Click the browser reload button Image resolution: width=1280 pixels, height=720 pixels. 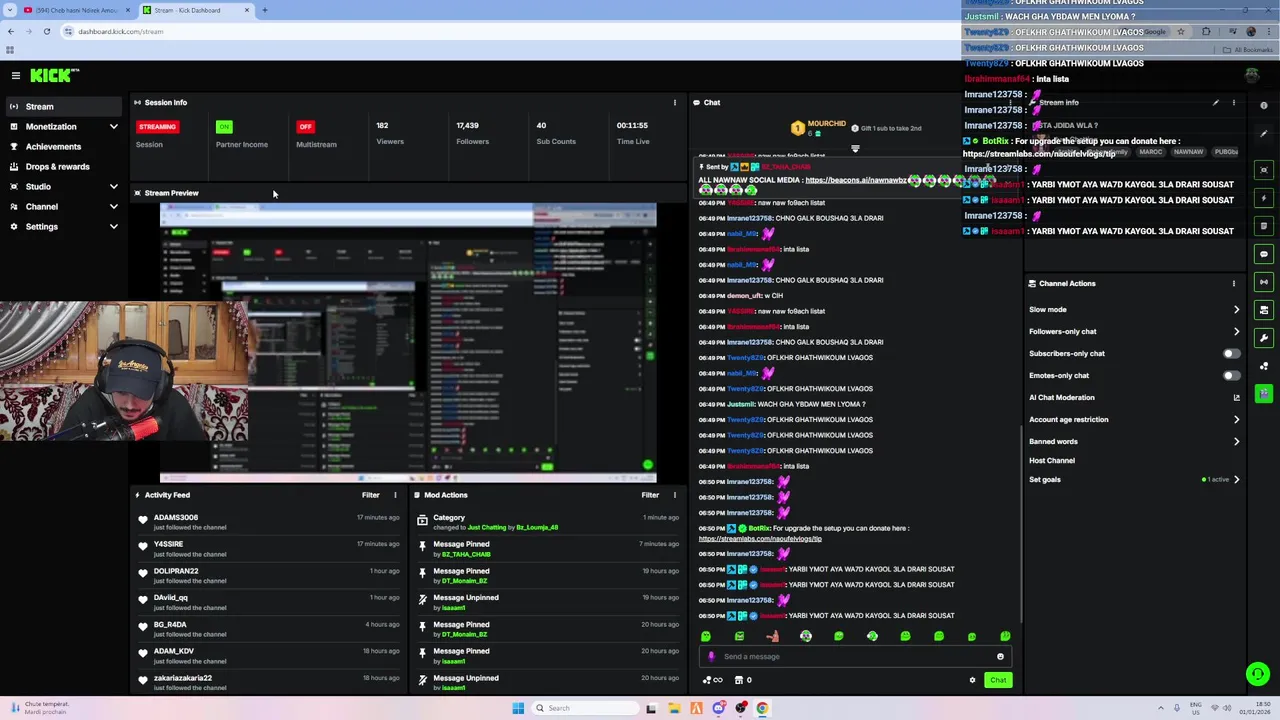tap(46, 31)
